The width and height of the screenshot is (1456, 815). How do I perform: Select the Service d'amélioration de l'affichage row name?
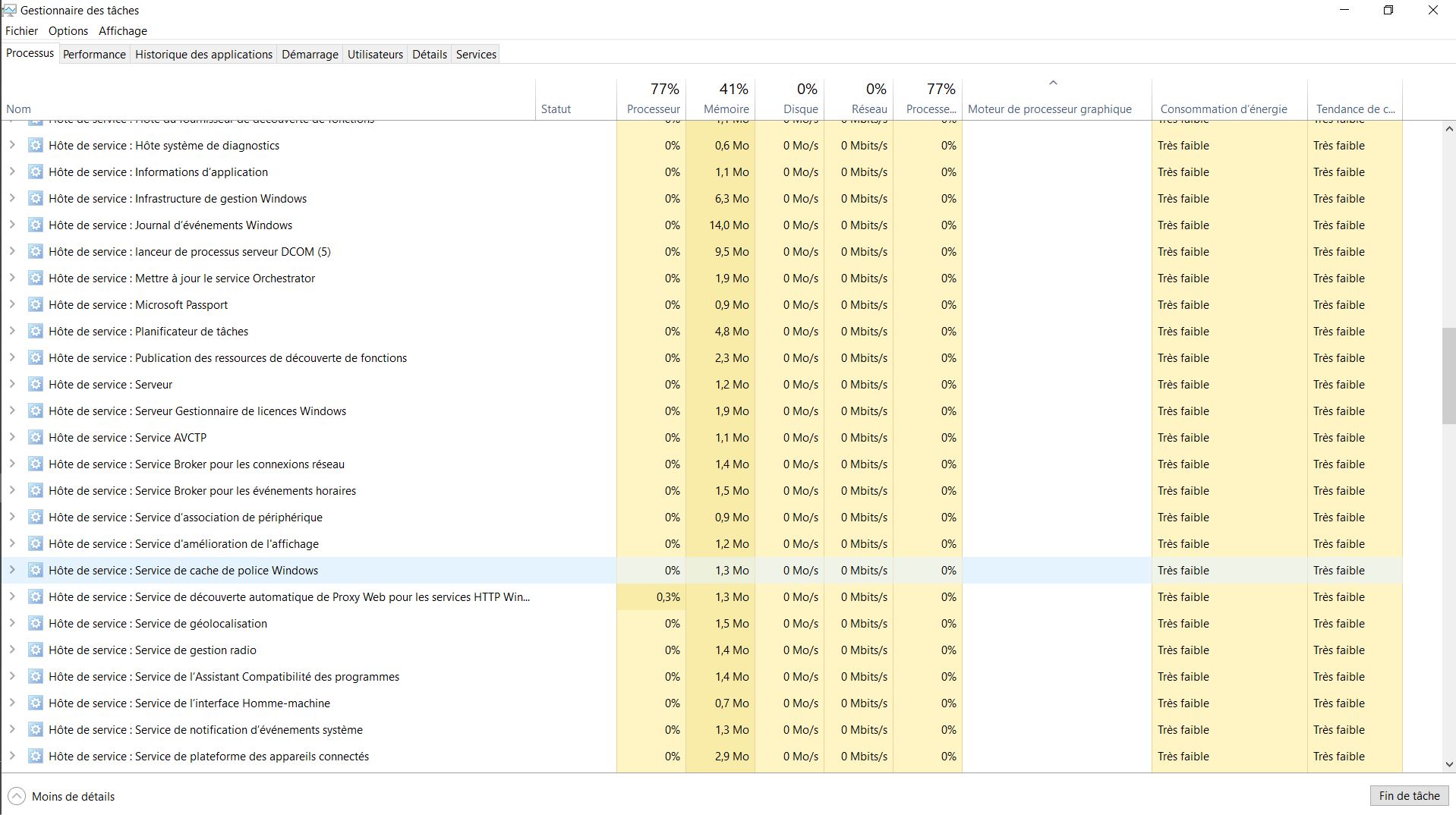pos(184,544)
